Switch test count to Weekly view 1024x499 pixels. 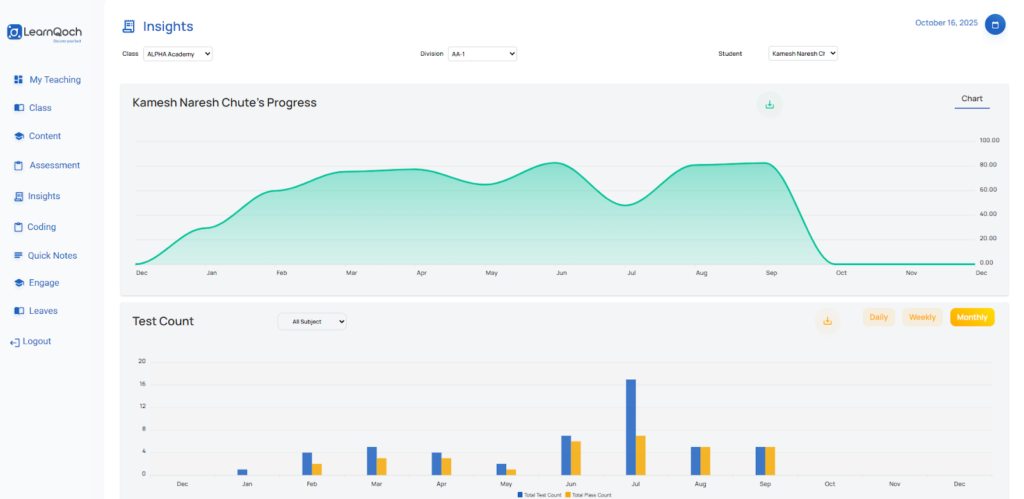tap(922, 317)
